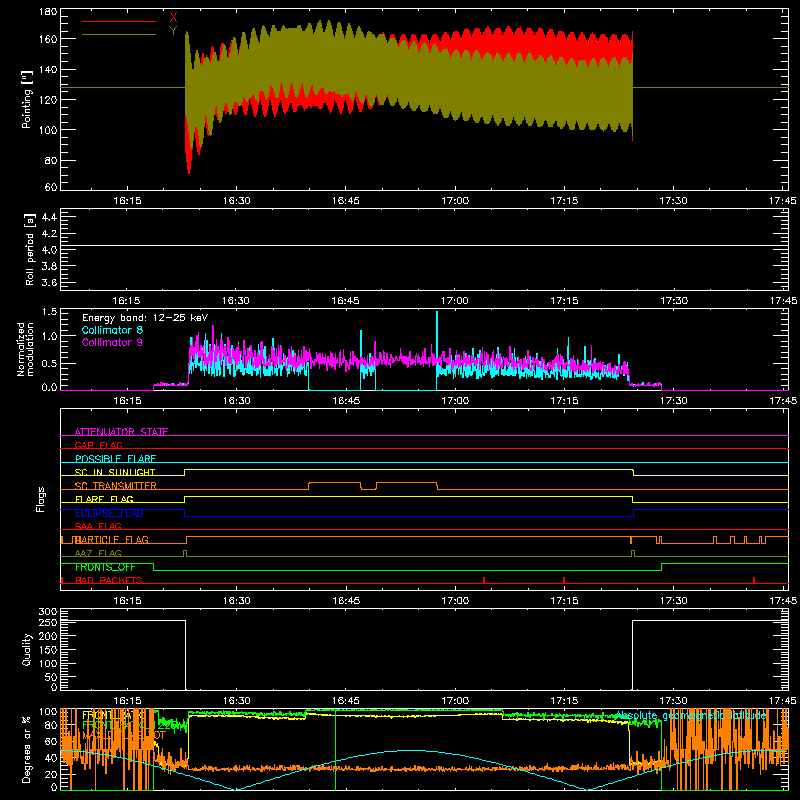Click the Pointing axis title
The height and width of the screenshot is (800, 800).
(27, 100)
